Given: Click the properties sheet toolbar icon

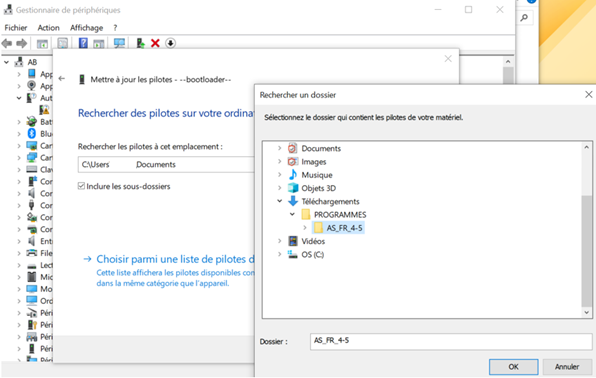Looking at the screenshot, I should [62, 43].
